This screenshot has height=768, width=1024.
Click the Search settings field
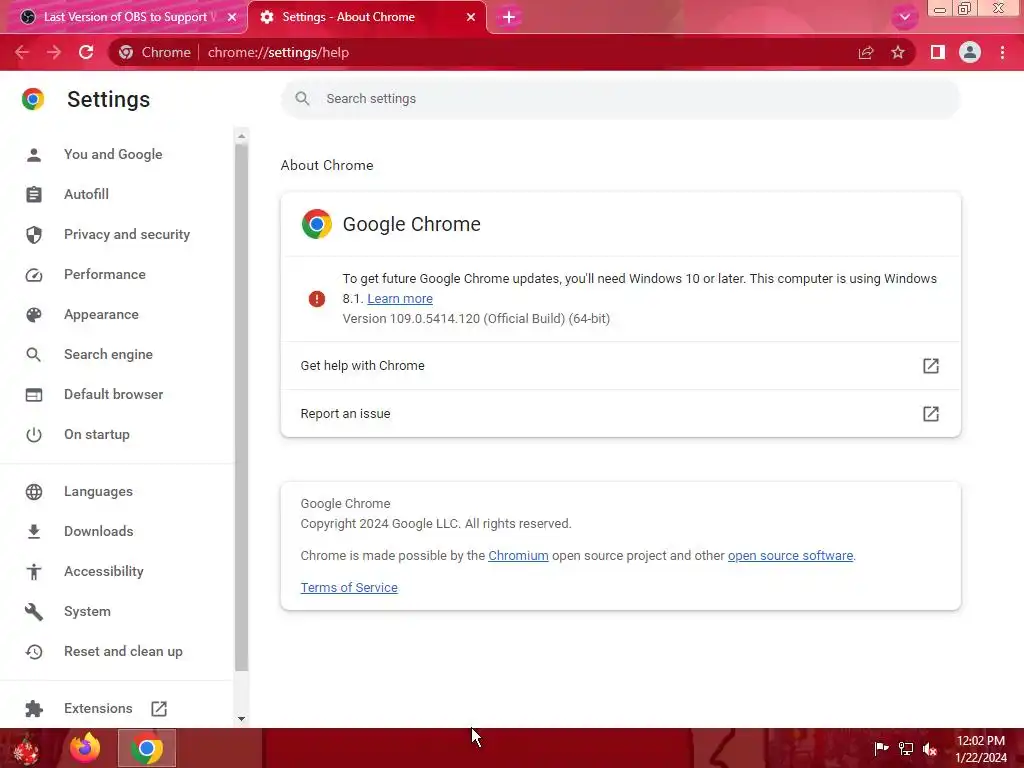[620, 99]
